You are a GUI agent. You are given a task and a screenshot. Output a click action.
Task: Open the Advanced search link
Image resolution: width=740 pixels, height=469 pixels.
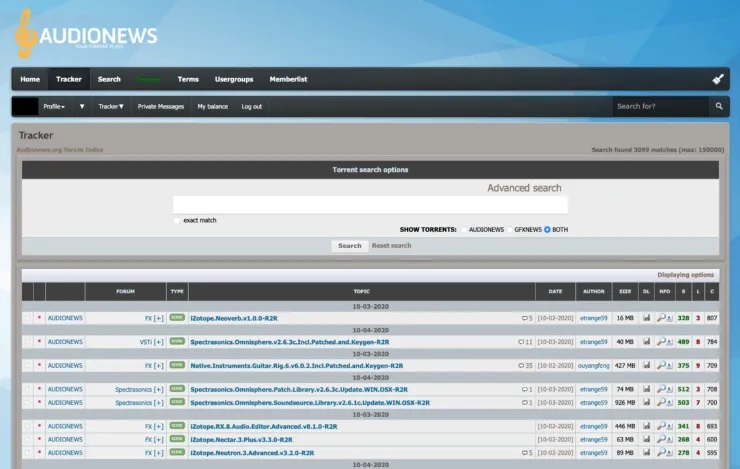point(524,188)
